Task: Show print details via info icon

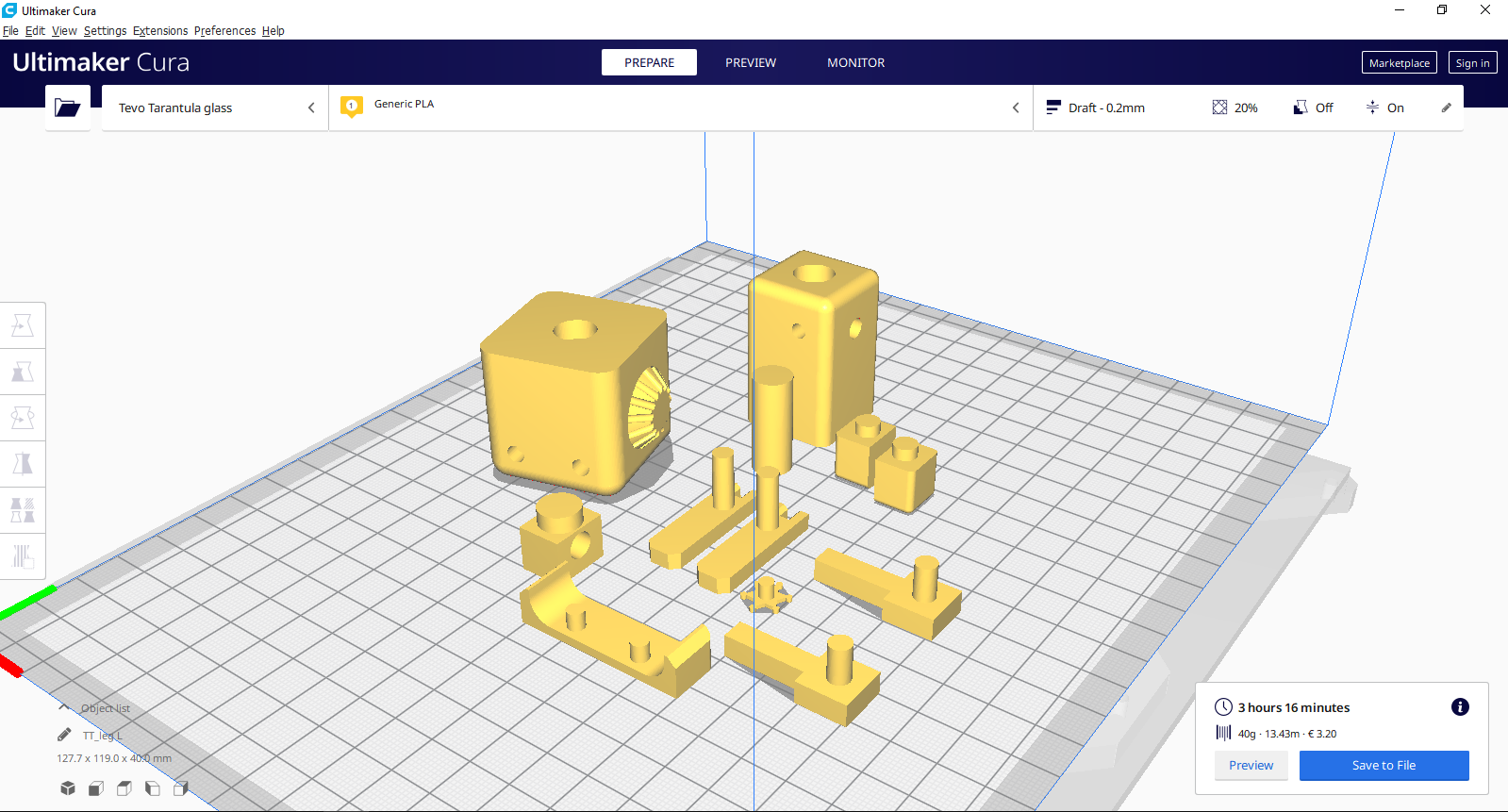Action: [1460, 707]
